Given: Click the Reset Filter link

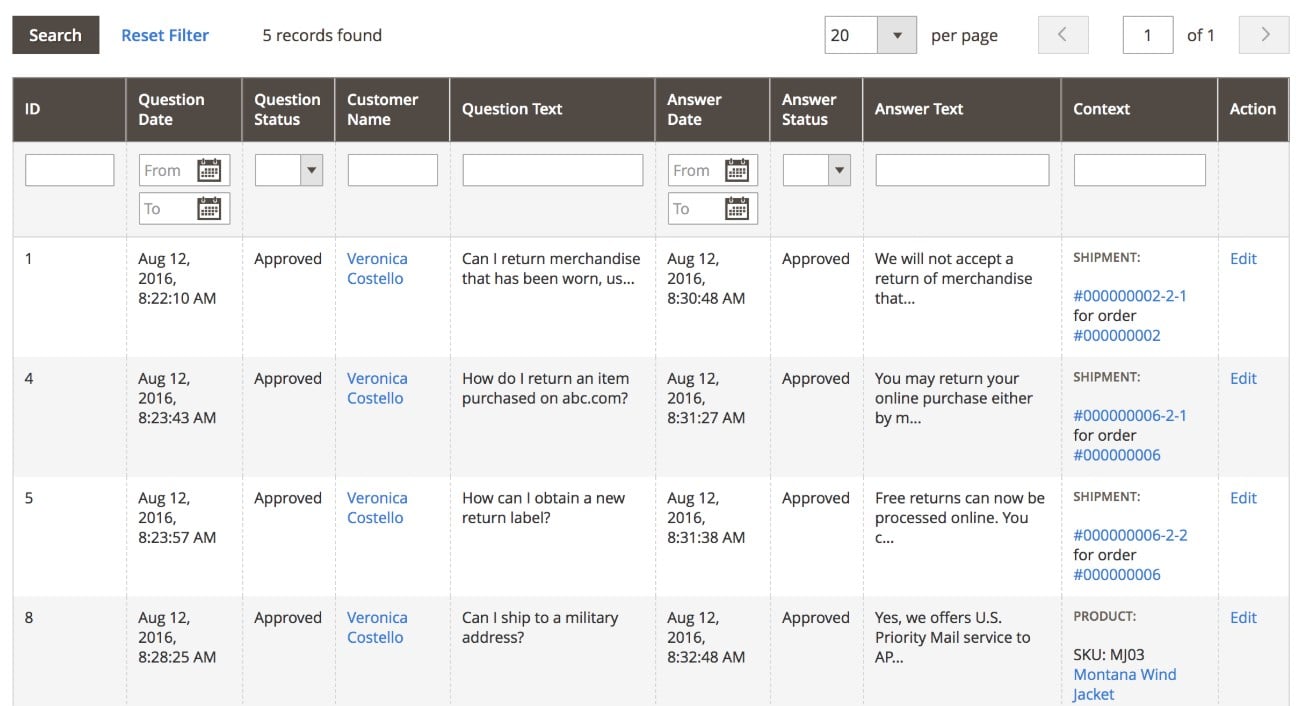Looking at the screenshot, I should click(x=165, y=35).
